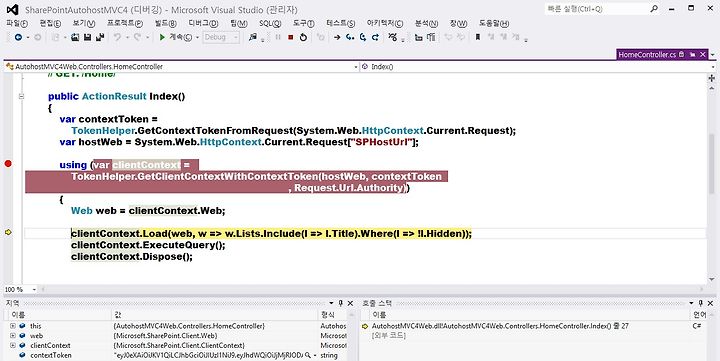Expand the 'clientContext' variable in Locals
This screenshot has width=720, height=361.
point(12,345)
